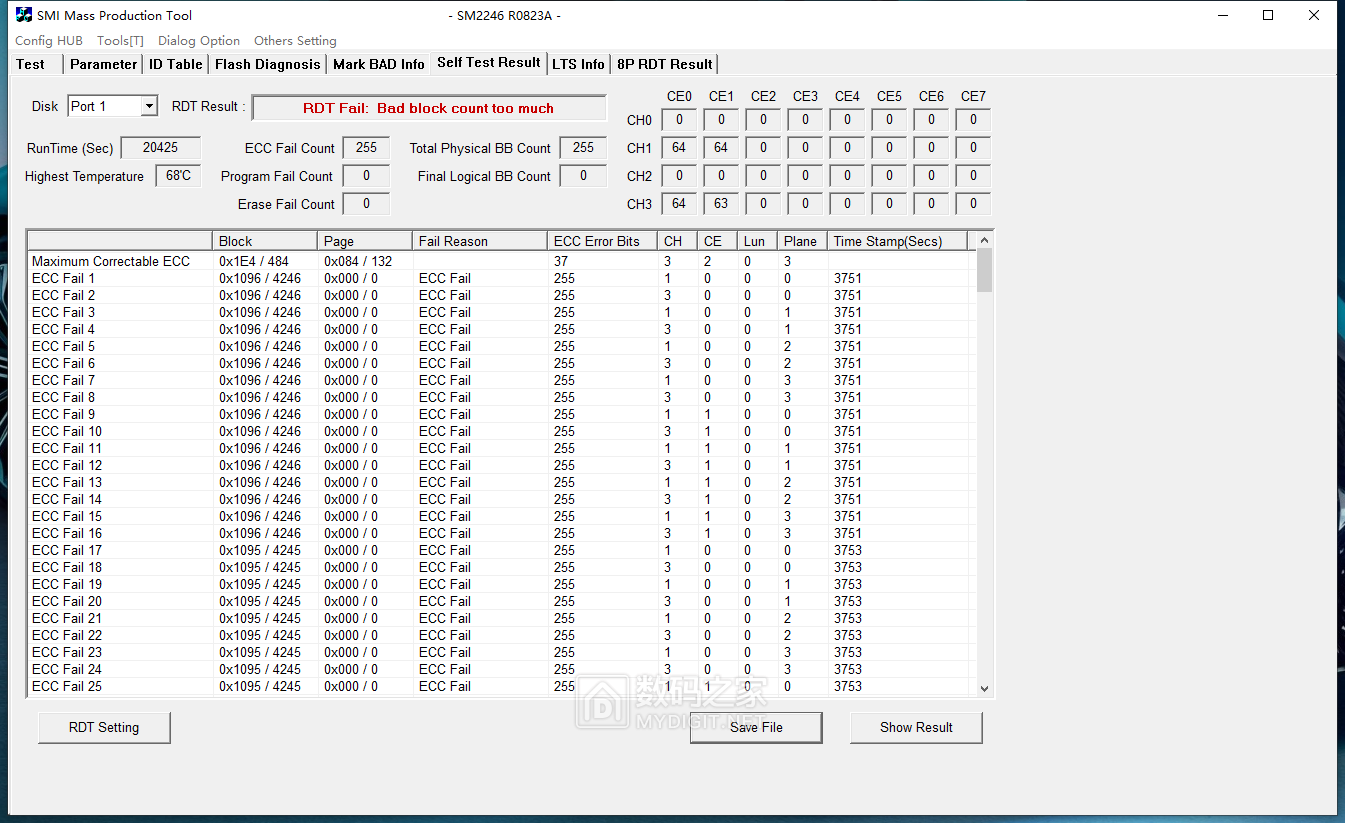Click the CH2 CE7 cell showing 0
Viewport: 1345px width, 823px height.
973,176
